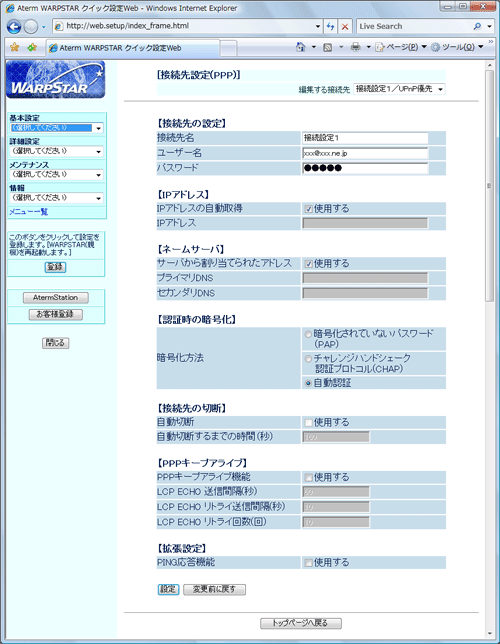The width and height of the screenshot is (500, 644).
Task: Open the メンテナンス dropdown
Action: 56,175
